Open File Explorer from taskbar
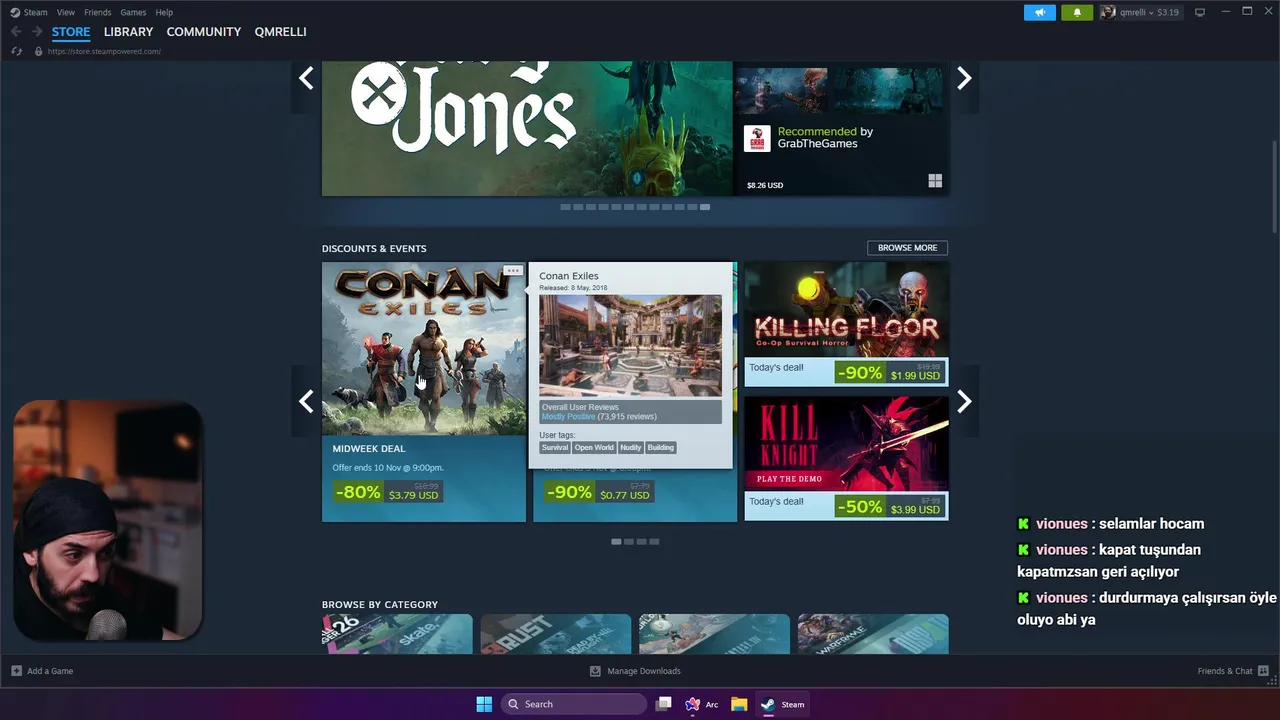 [739, 704]
